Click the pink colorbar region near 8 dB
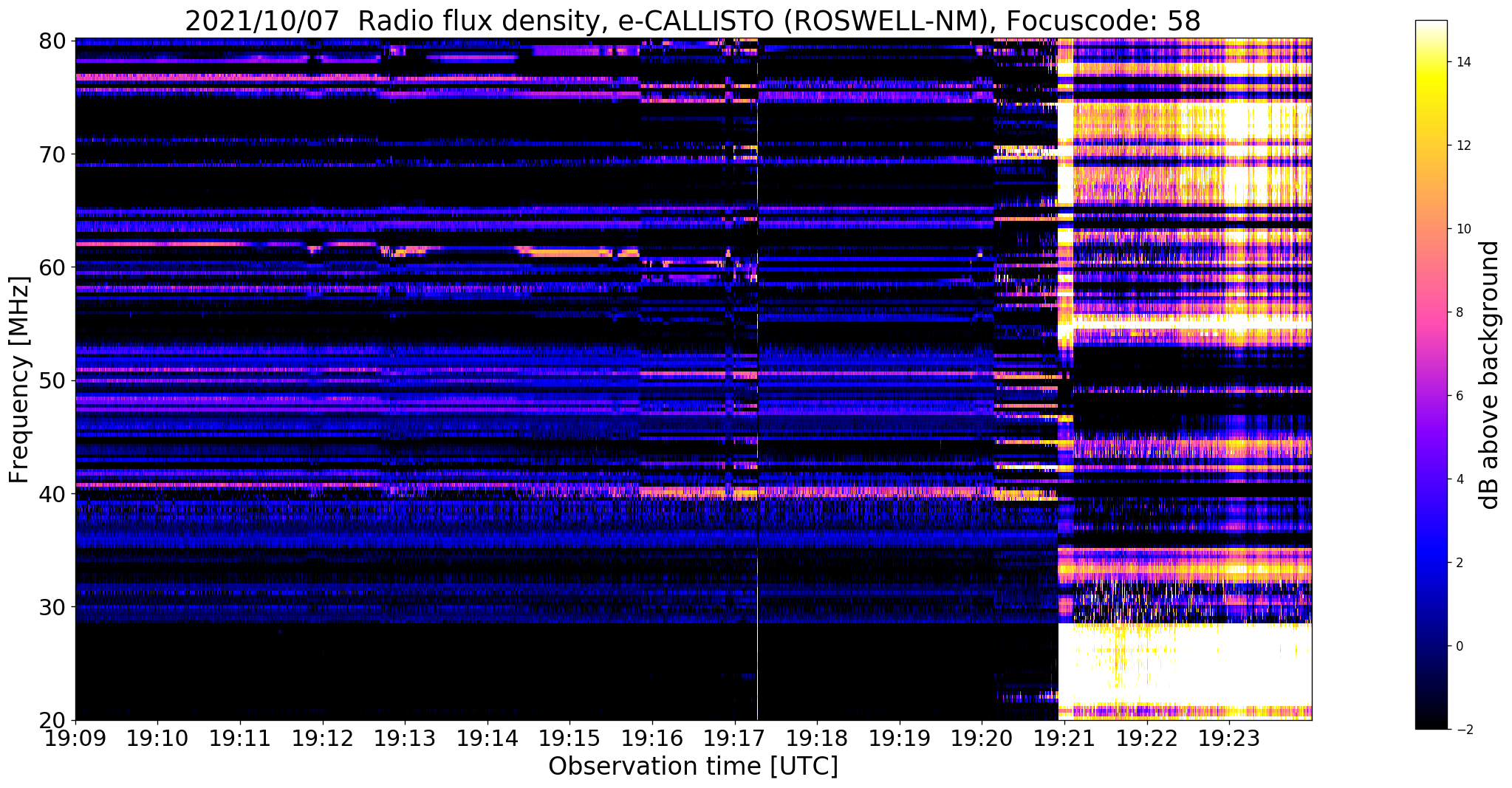The image size is (1512, 788). [x=1431, y=312]
